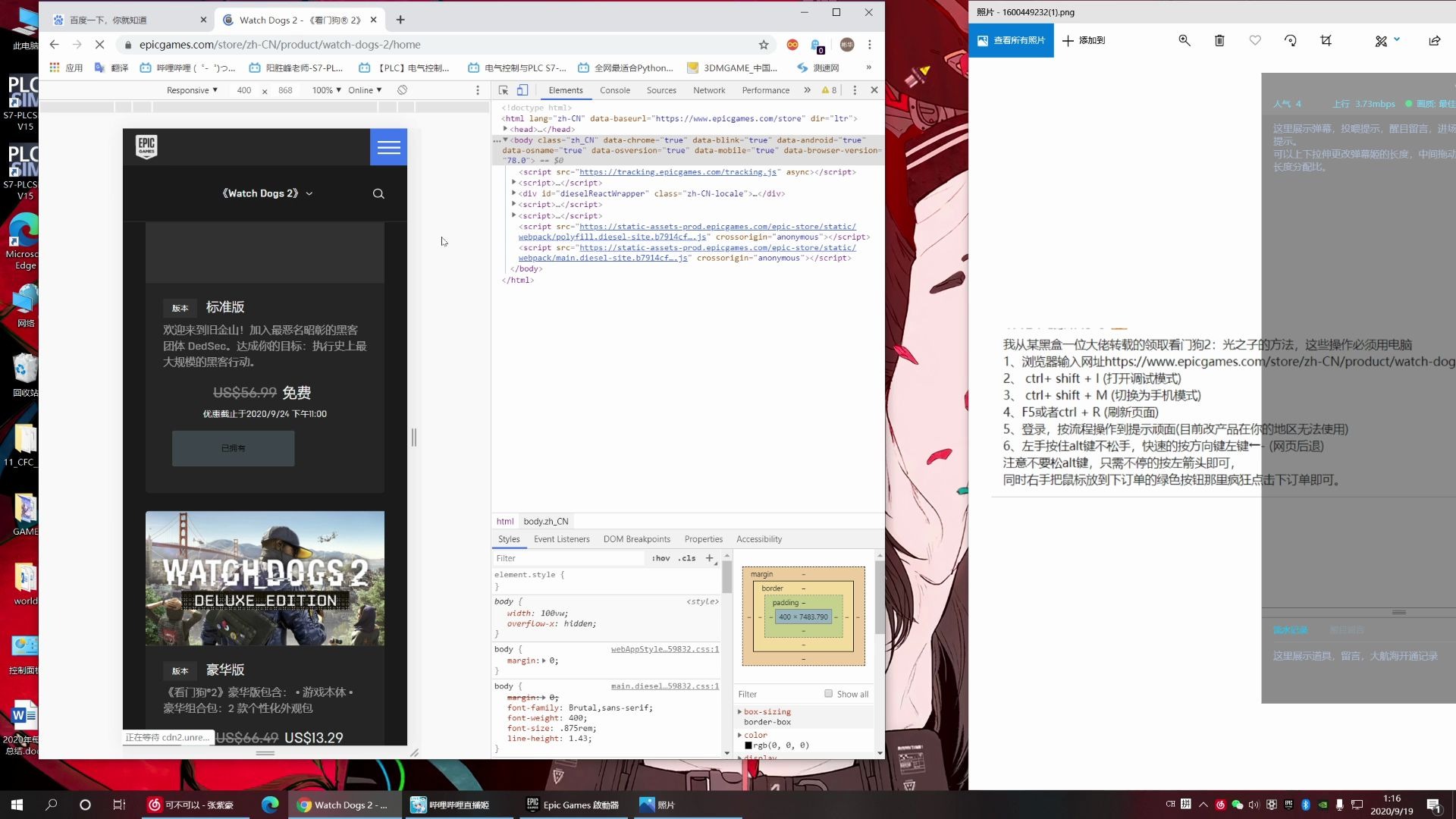The image size is (1456, 819).
Task: Crop the photo in Photos app
Action: [1326, 41]
